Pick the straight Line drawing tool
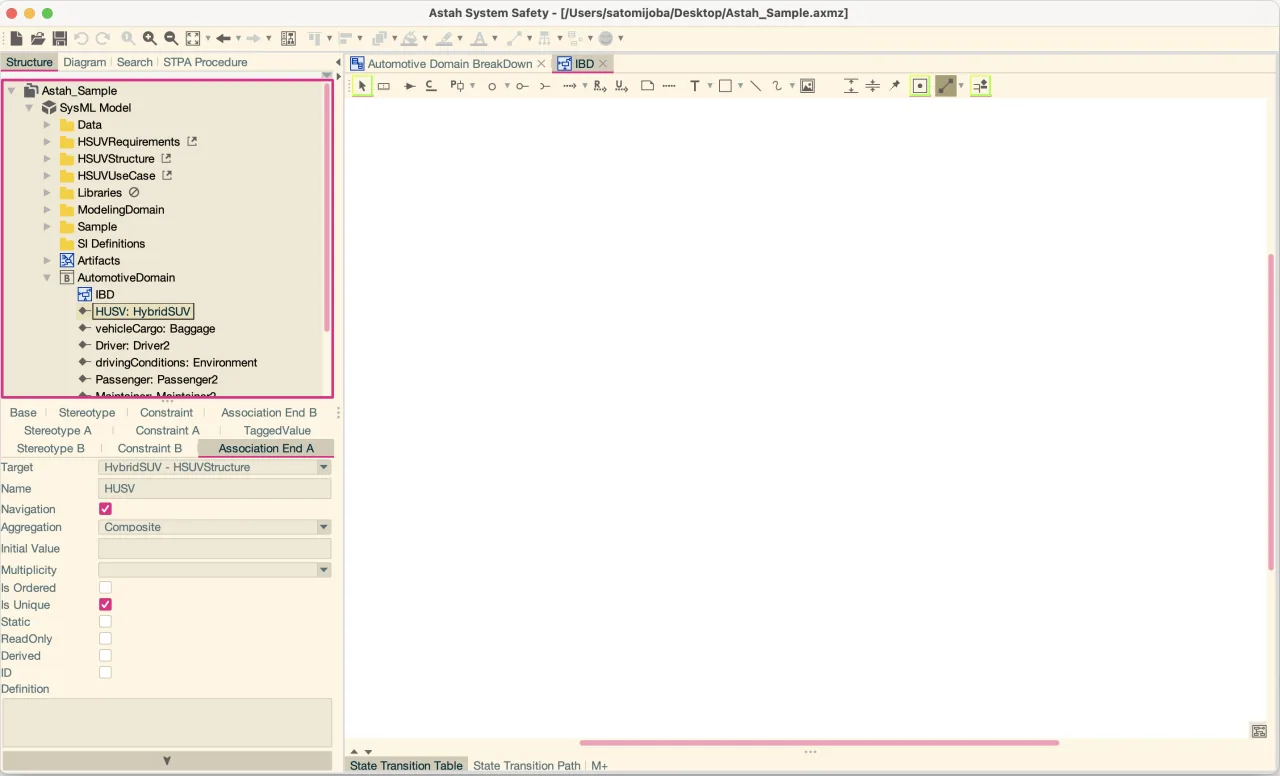 755,86
